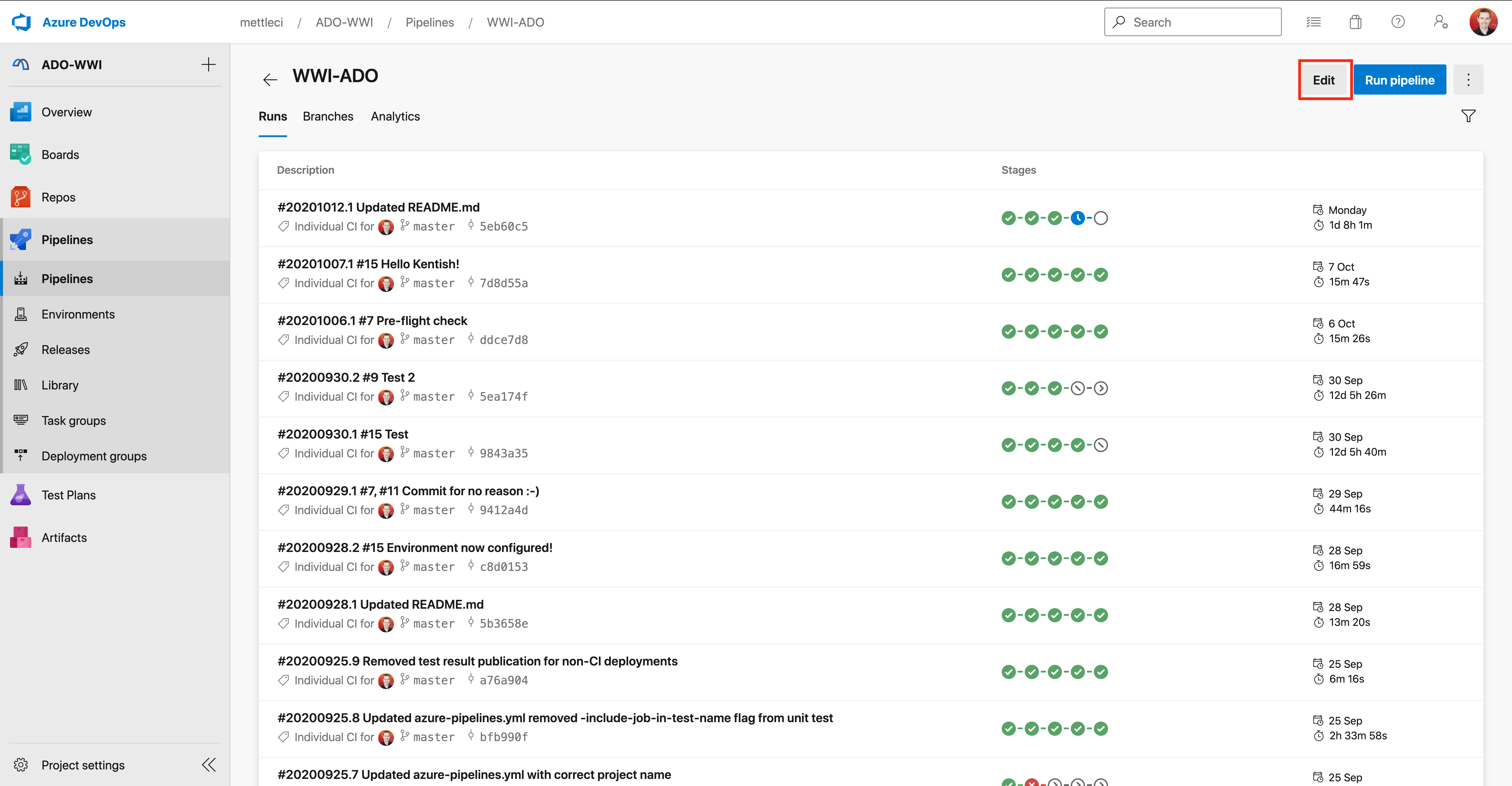1512x786 pixels.
Task: Click the Edit button
Action: (1324, 79)
